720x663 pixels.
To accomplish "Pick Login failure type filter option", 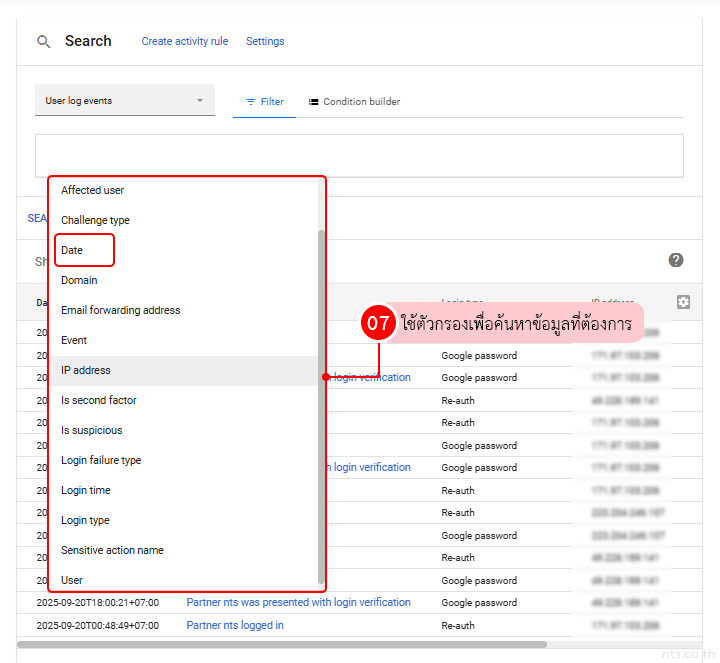I will pyautogui.click(x=101, y=460).
